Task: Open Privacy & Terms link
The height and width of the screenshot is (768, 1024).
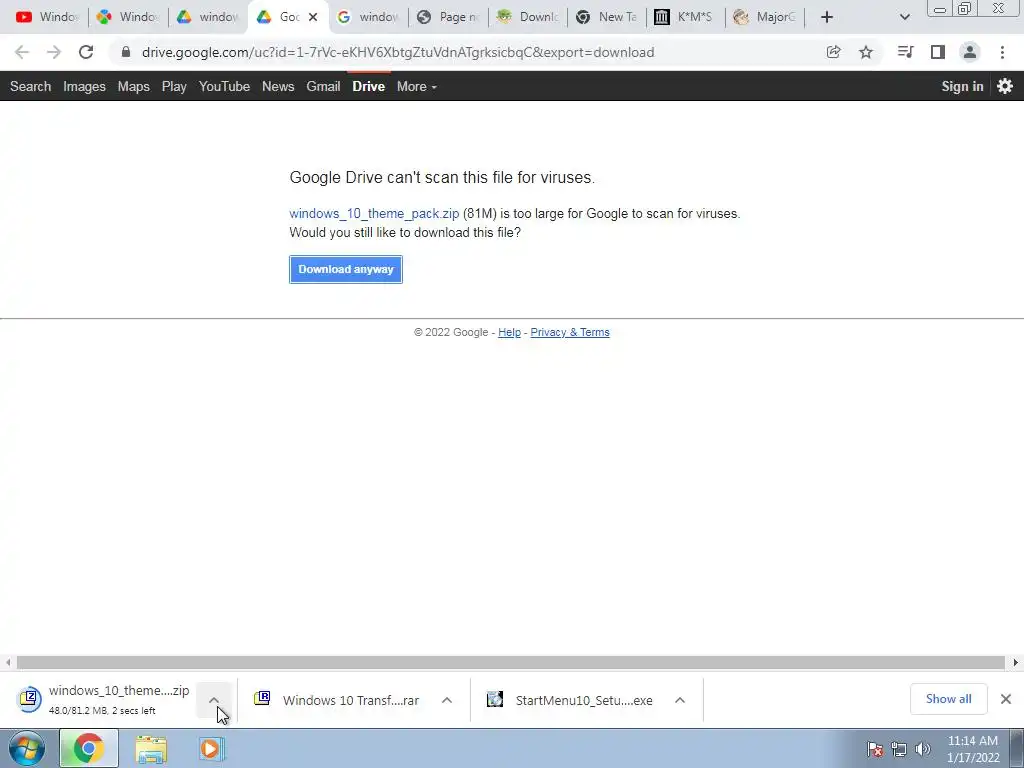Action: point(570,332)
